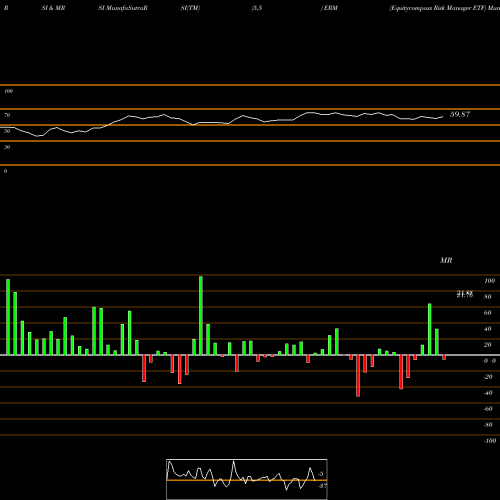Viewport: 500px width, 500px height.
Task: Click the RSI axis label 30
Action: pyautogui.click(x=7, y=147)
